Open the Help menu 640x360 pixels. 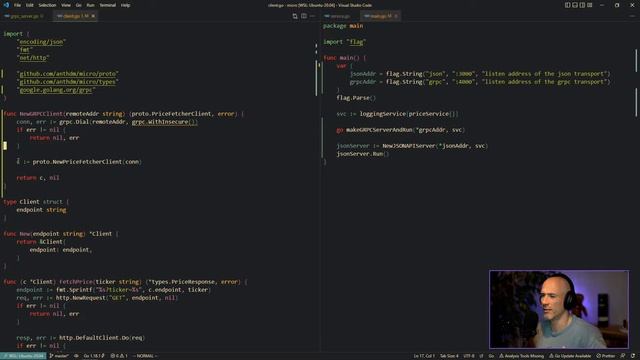[125, 5]
